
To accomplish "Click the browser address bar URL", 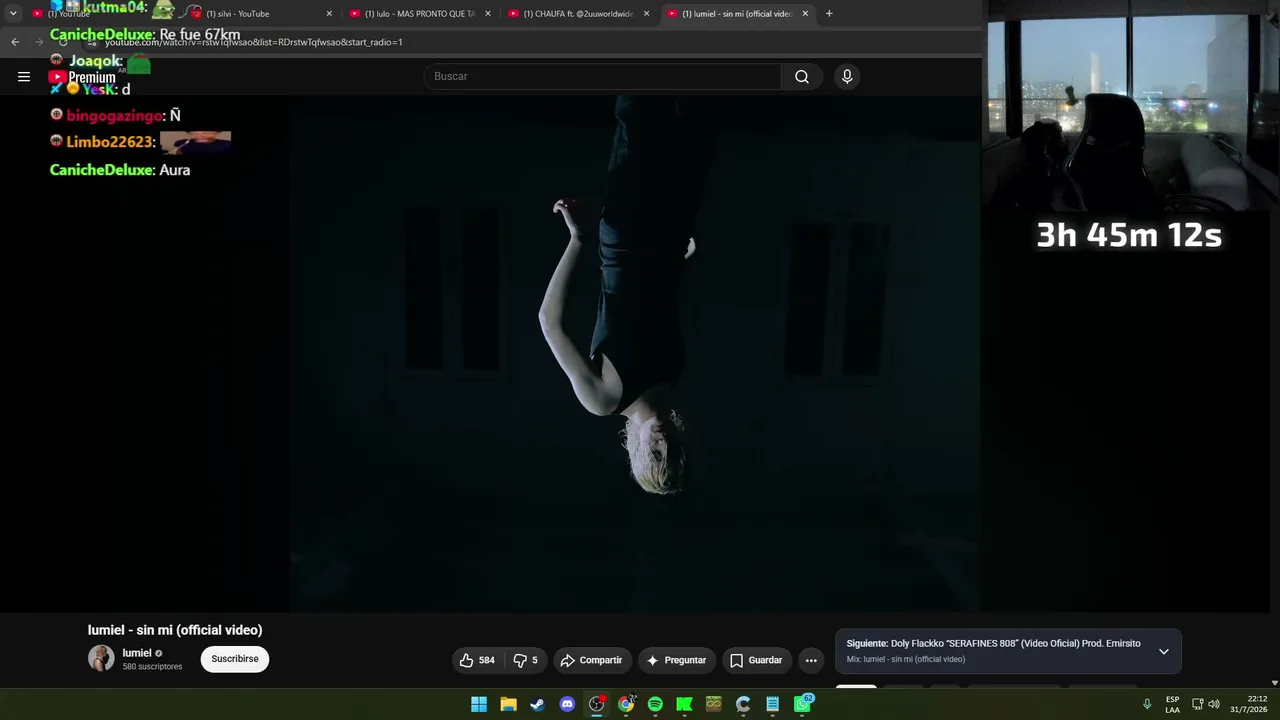I will [254, 42].
